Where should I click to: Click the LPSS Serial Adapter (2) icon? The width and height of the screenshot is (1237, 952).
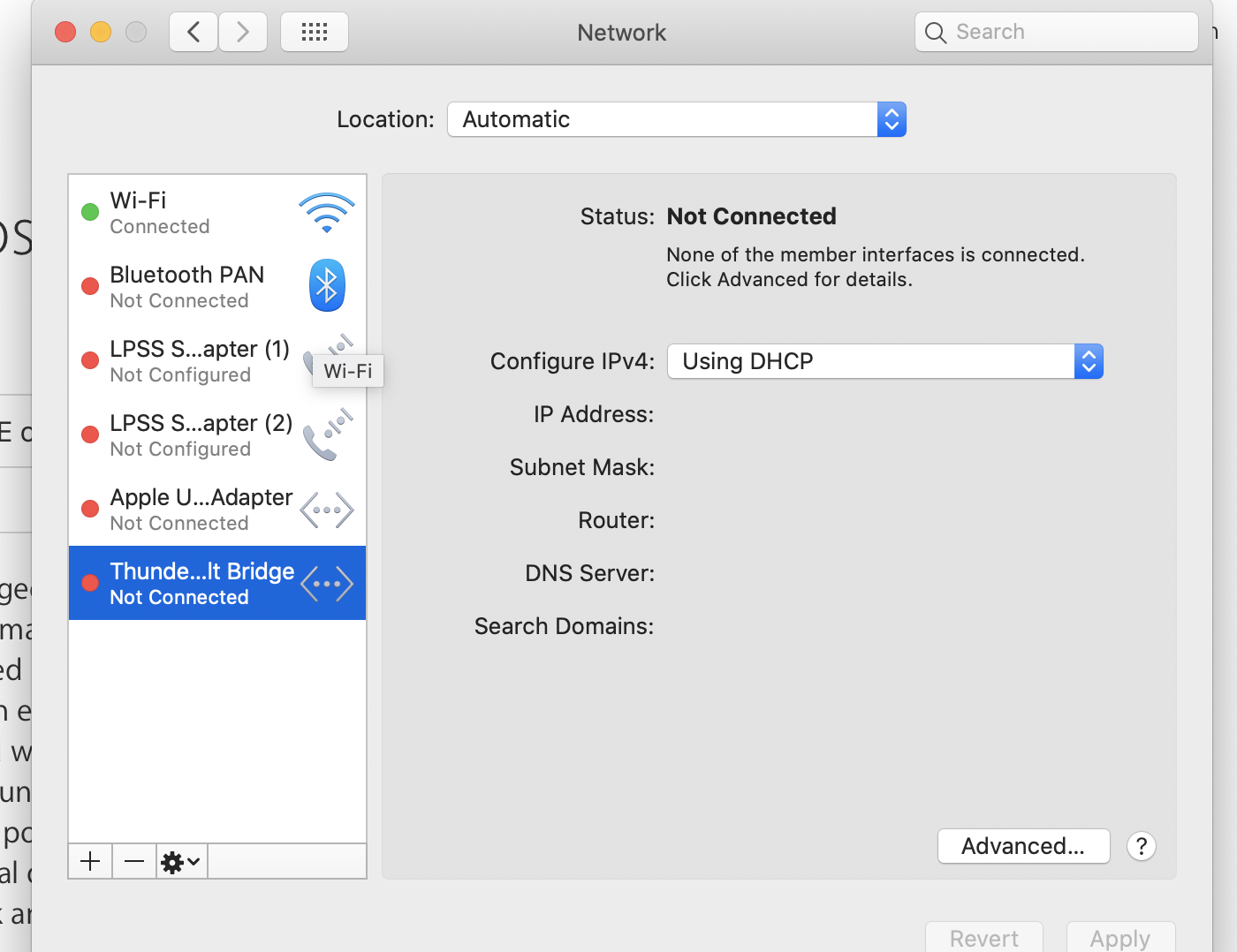tap(326, 434)
